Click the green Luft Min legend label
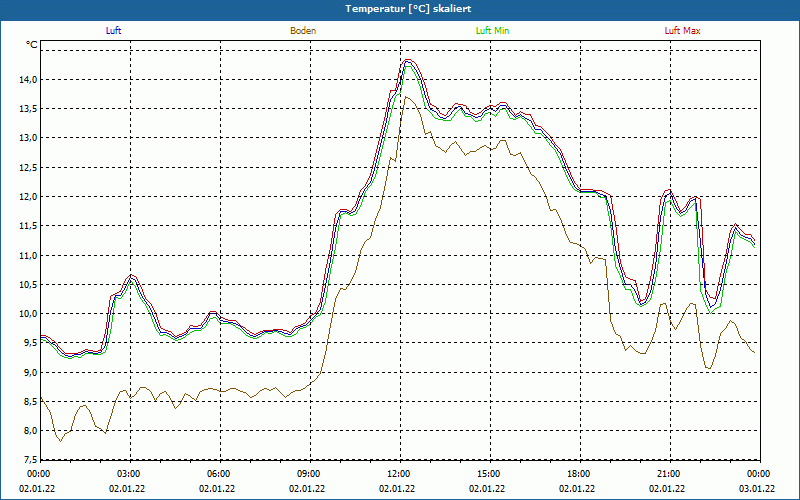800x500 pixels. (492, 31)
